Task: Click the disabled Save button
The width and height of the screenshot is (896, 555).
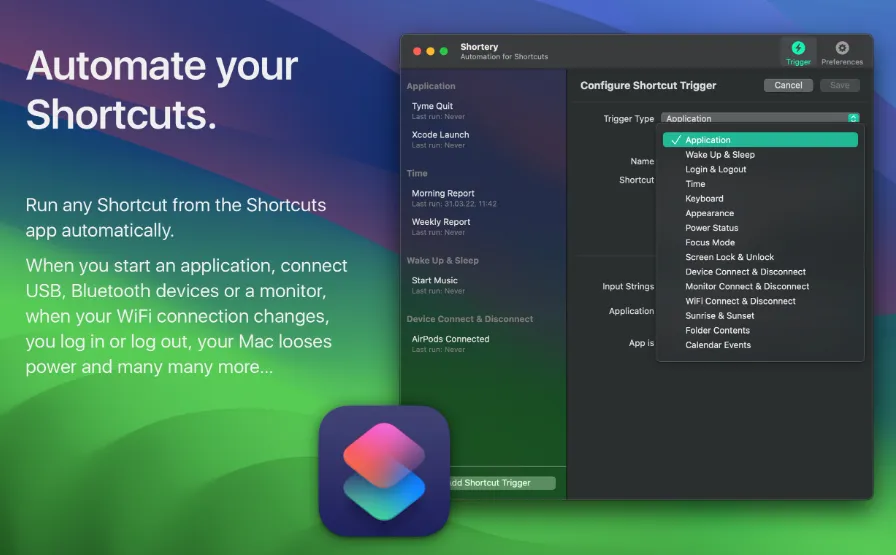Action: point(839,85)
